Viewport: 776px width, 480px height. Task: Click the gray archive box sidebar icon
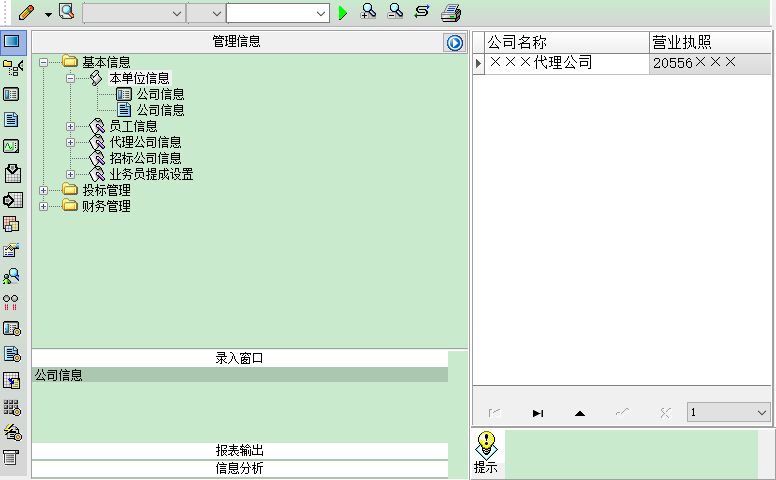tap(11, 458)
